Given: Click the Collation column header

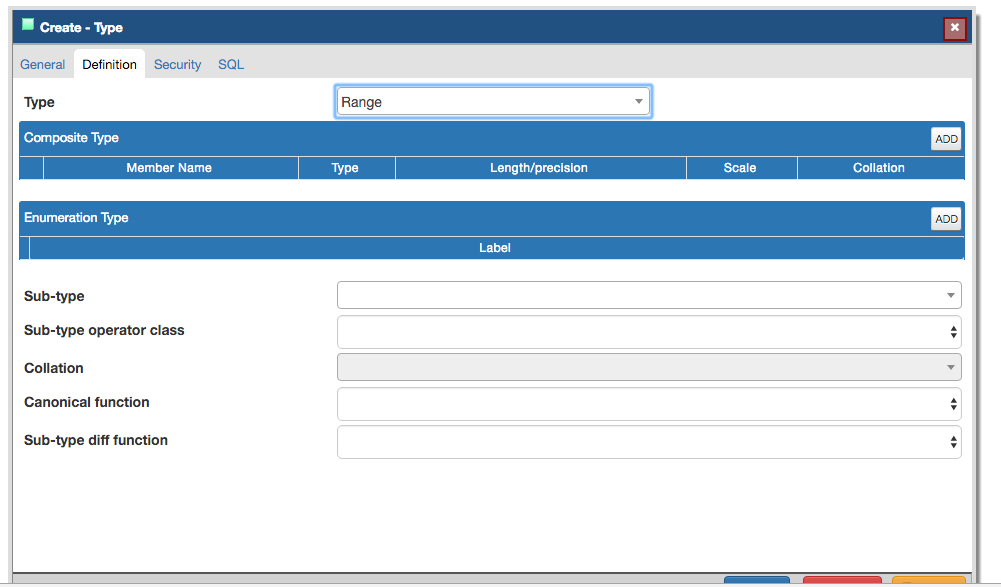Looking at the screenshot, I should [x=879, y=168].
